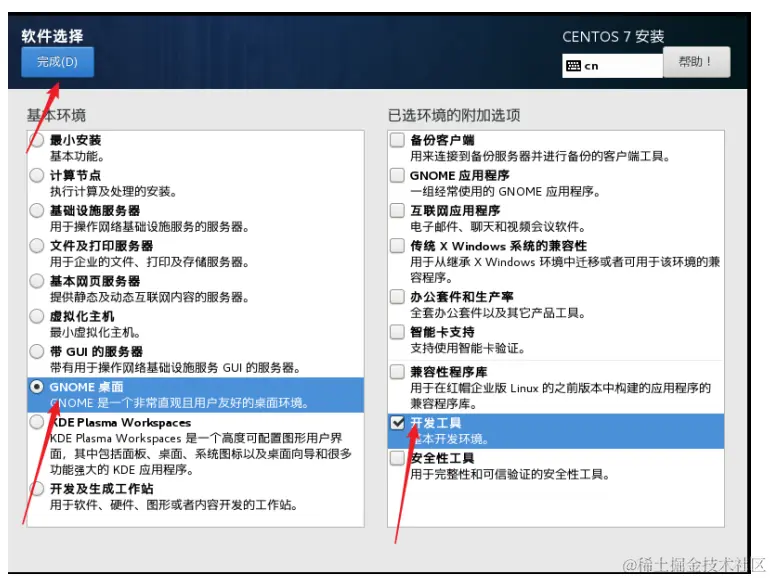Enable 传统 X Windows 系统的兼容性 checkbox
Viewport: 772px width, 580px height.
(397, 246)
